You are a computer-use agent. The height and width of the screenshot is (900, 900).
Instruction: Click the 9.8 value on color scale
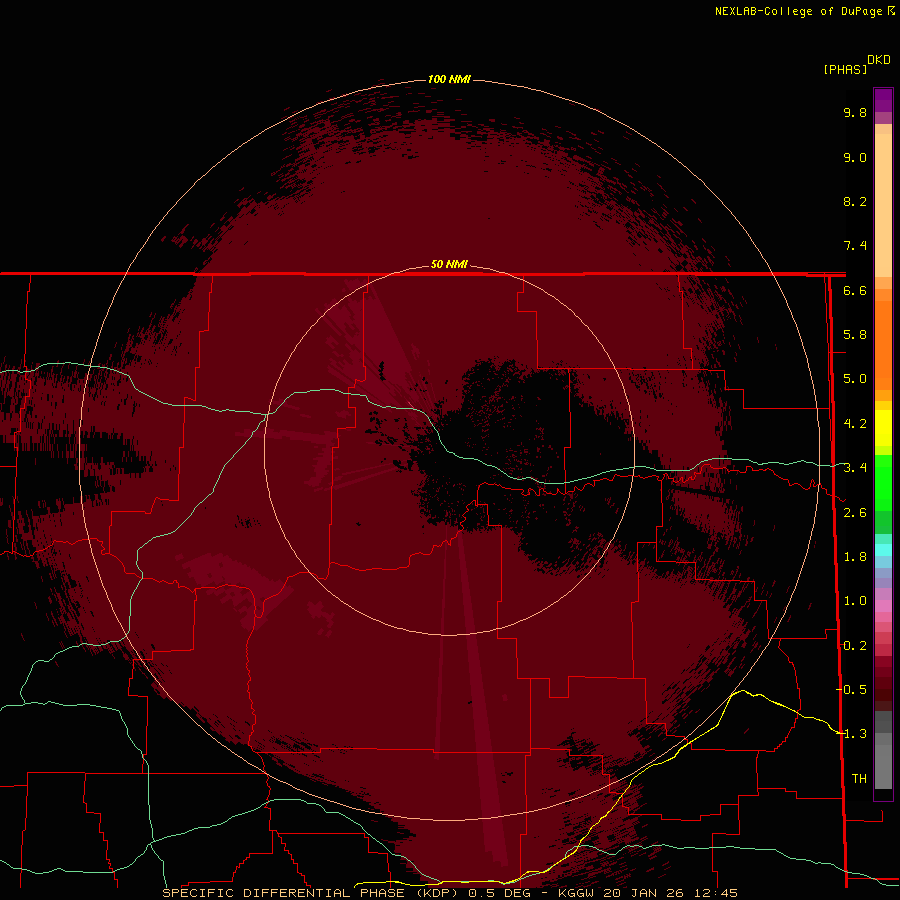point(855,112)
